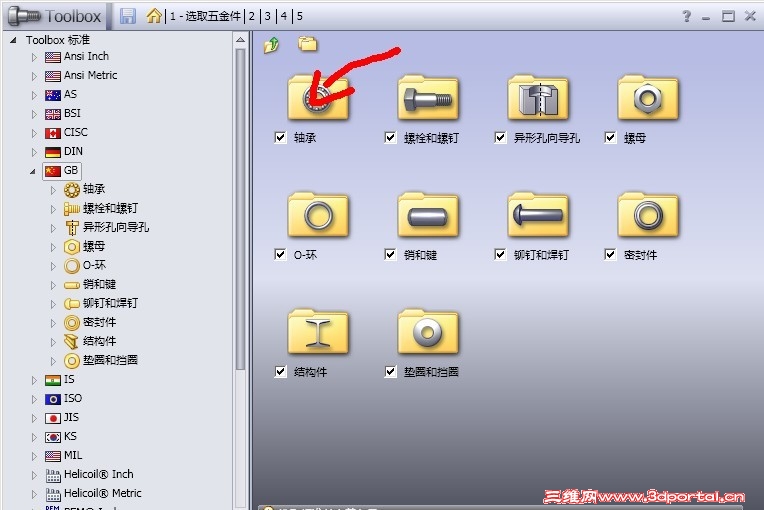Image resolution: width=764 pixels, height=510 pixels.
Task: Select the O-环 tree item label
Action: (94, 265)
